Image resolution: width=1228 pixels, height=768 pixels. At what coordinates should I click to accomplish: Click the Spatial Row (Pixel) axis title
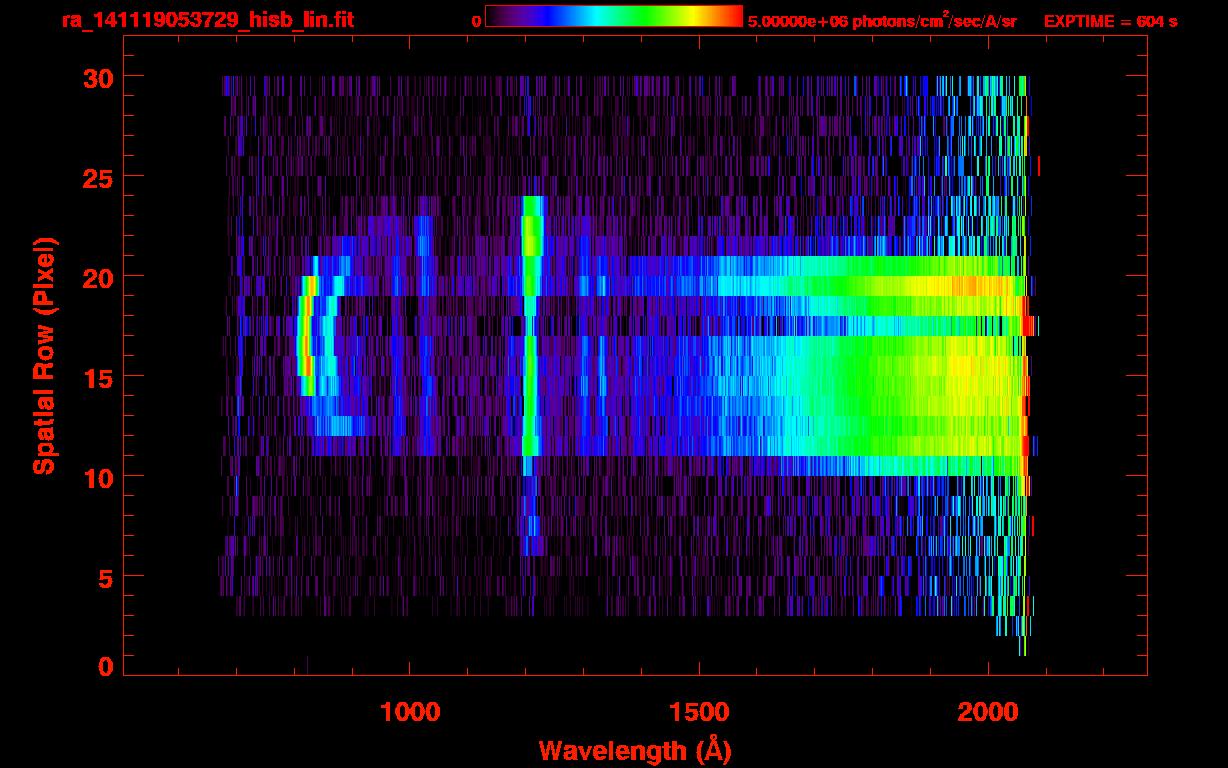[x=44, y=355]
